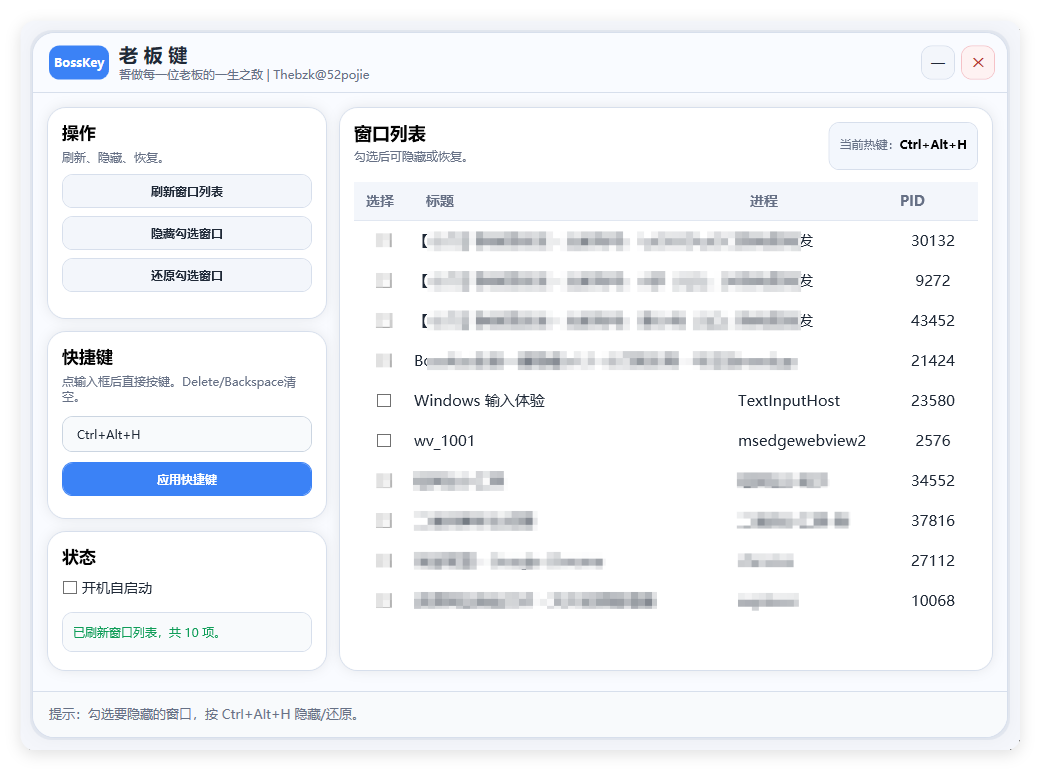Enable 开机自启动 option
The height and width of the screenshot is (770, 1040).
pyautogui.click(x=70, y=588)
